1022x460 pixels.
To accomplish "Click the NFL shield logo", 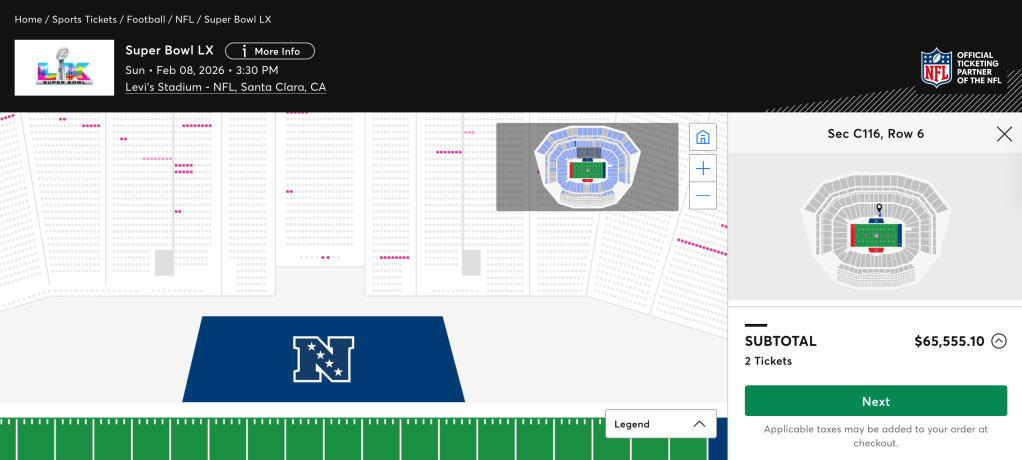I will pyautogui.click(x=936, y=67).
